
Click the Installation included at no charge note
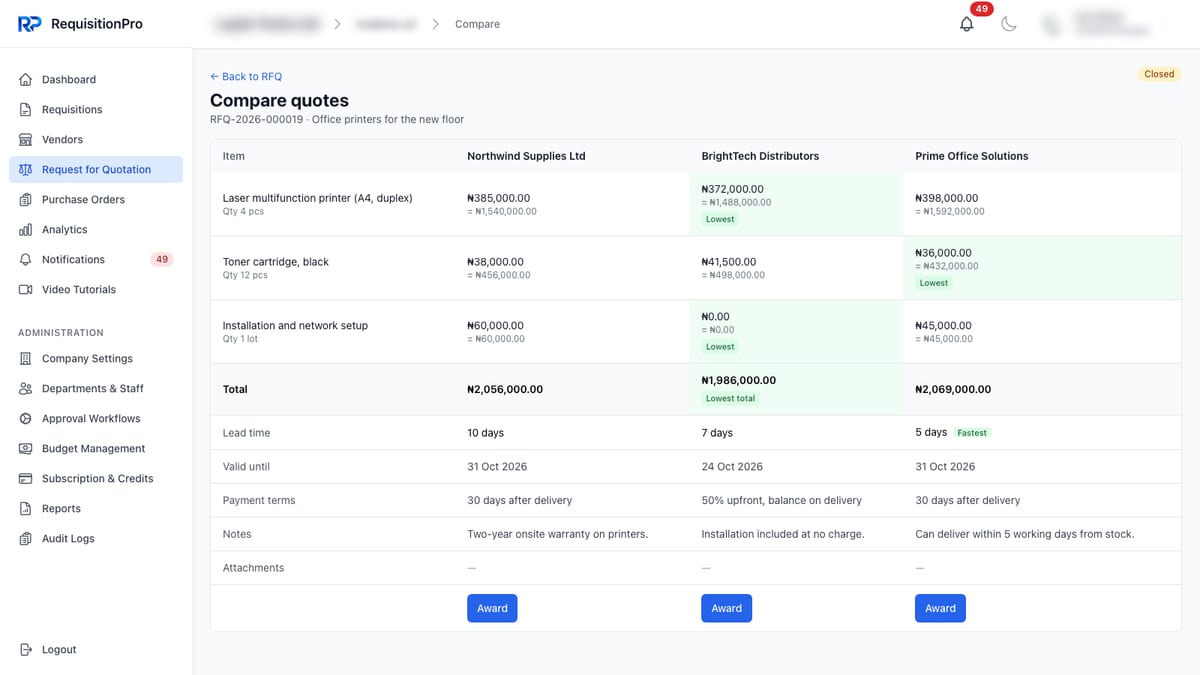782,534
